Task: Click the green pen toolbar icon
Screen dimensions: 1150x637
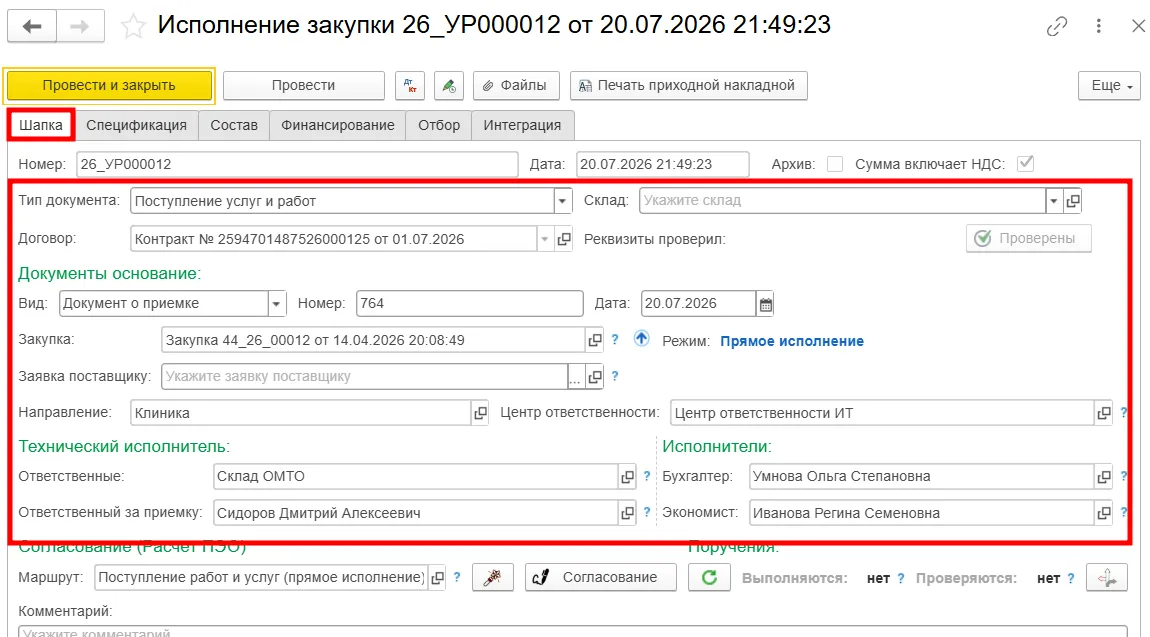Action: [x=448, y=86]
